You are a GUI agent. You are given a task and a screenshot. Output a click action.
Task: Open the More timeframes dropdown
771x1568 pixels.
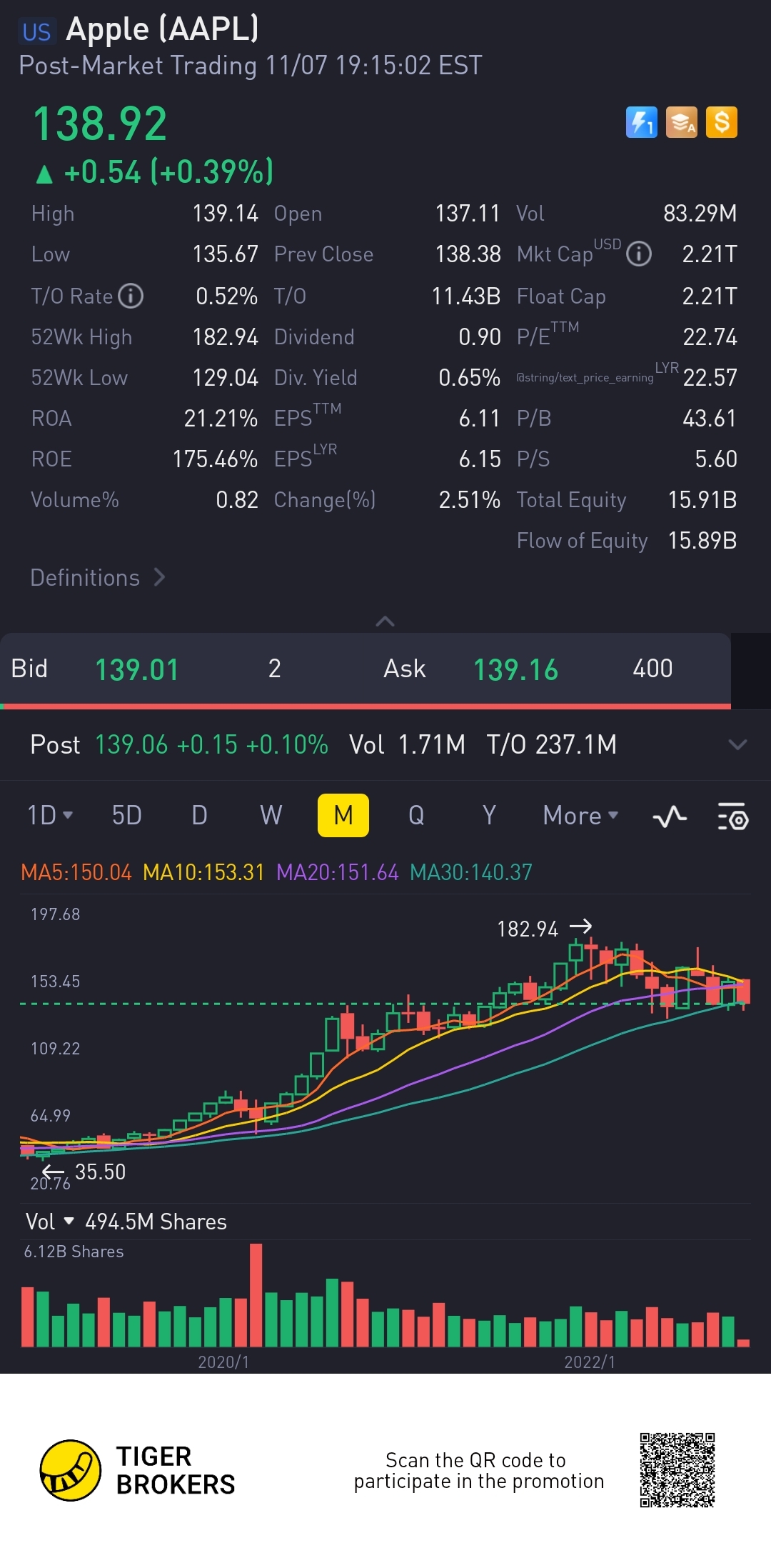point(580,815)
